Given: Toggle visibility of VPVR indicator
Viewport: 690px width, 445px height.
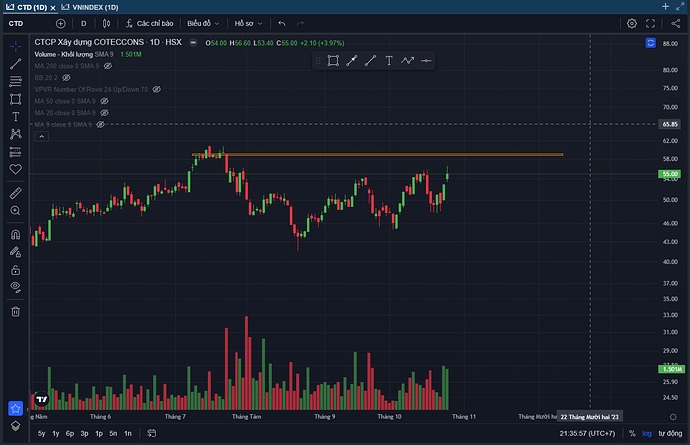Looking at the screenshot, I should pos(157,89).
